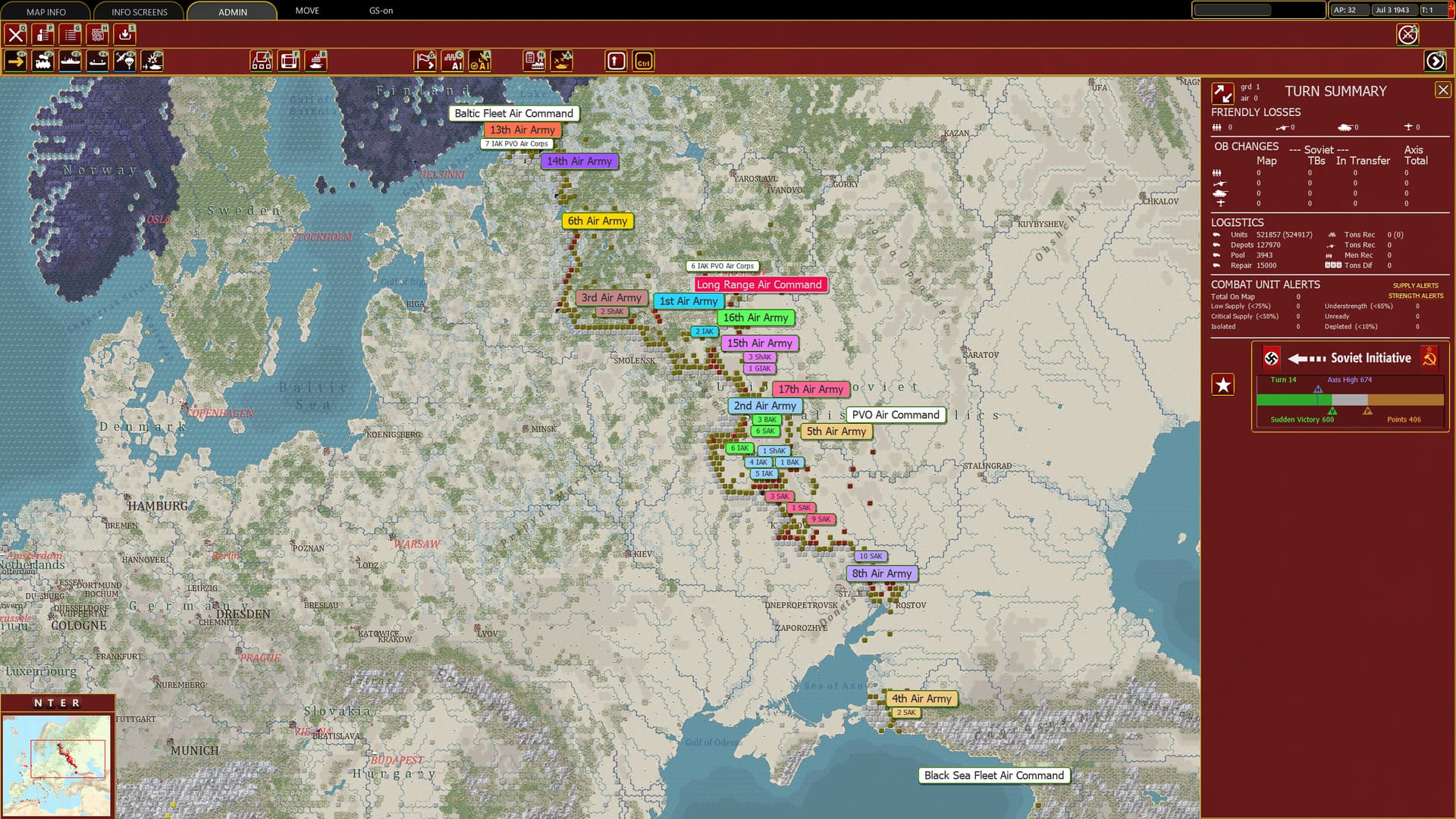This screenshot has width=1456, height=819.
Task: Click the Ctrl key toolbar icon
Action: [643, 61]
